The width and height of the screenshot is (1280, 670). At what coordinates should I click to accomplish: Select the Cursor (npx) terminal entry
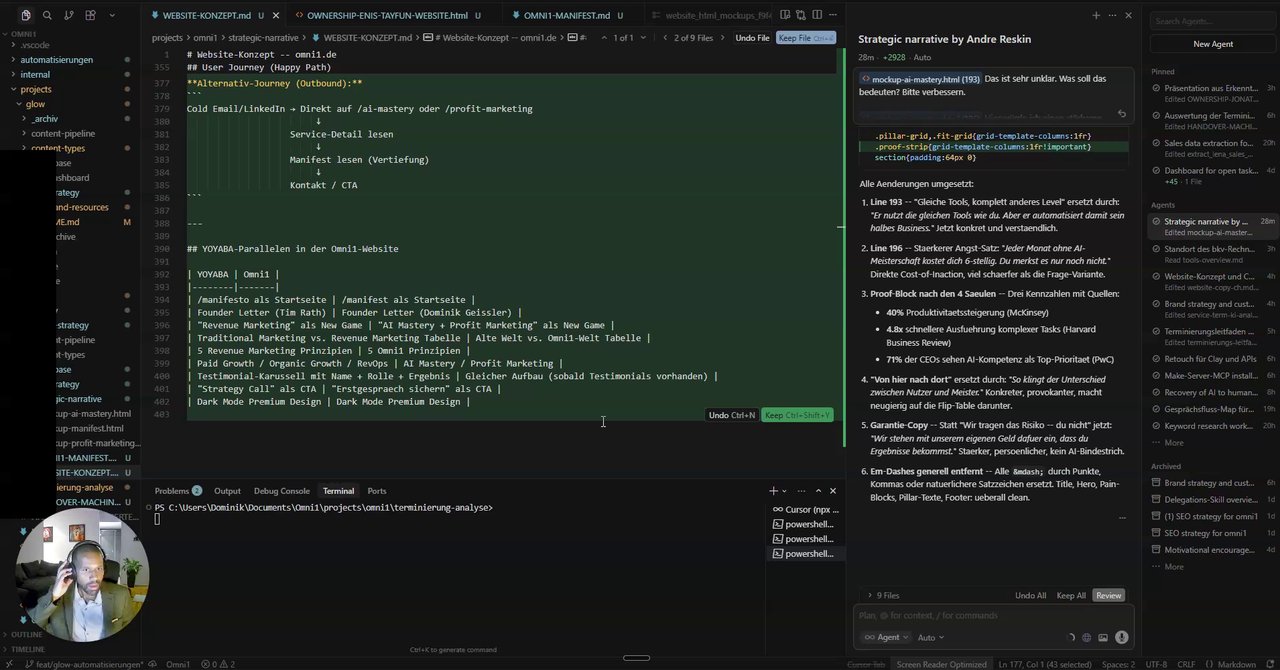point(804,510)
